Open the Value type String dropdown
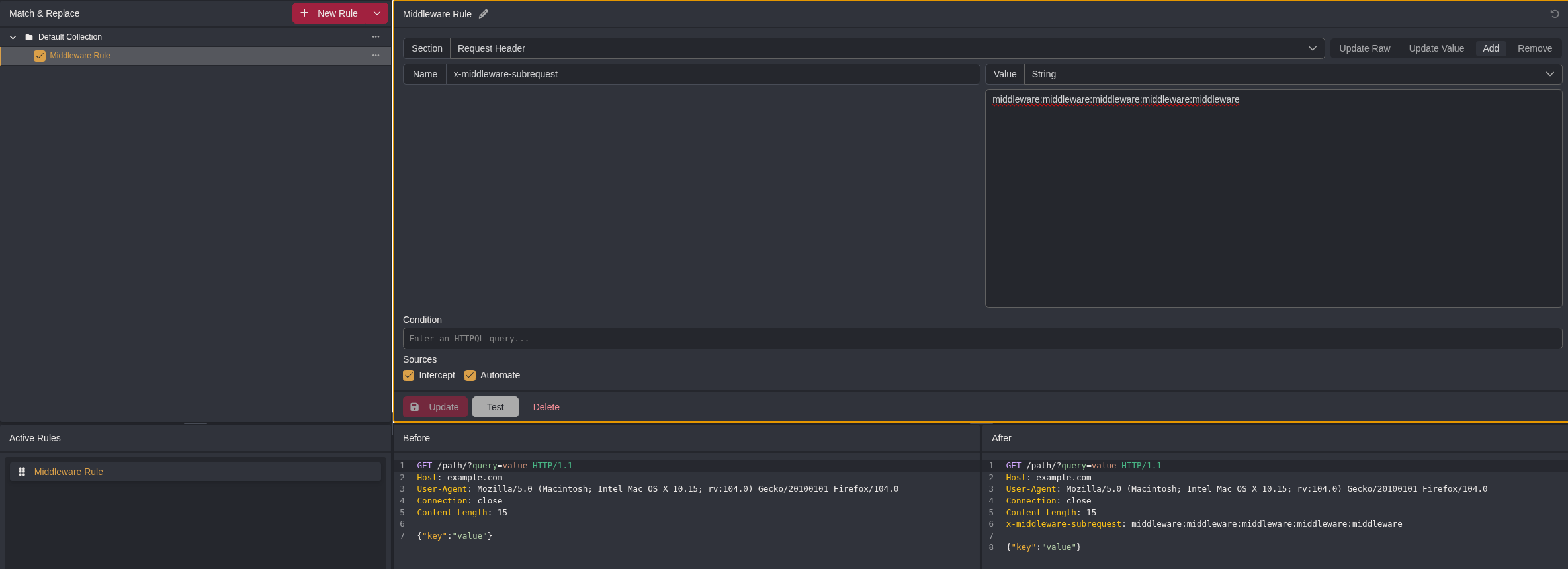This screenshot has height=569, width=1568. click(1292, 74)
